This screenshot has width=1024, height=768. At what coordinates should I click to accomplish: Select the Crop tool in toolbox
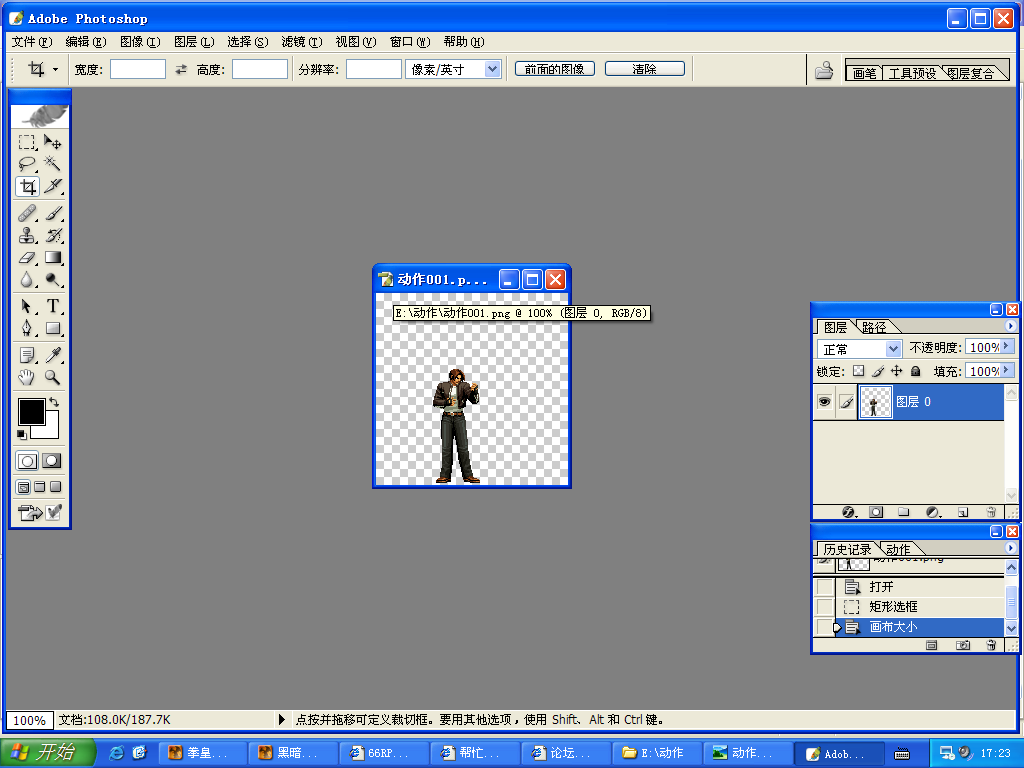tap(27, 187)
